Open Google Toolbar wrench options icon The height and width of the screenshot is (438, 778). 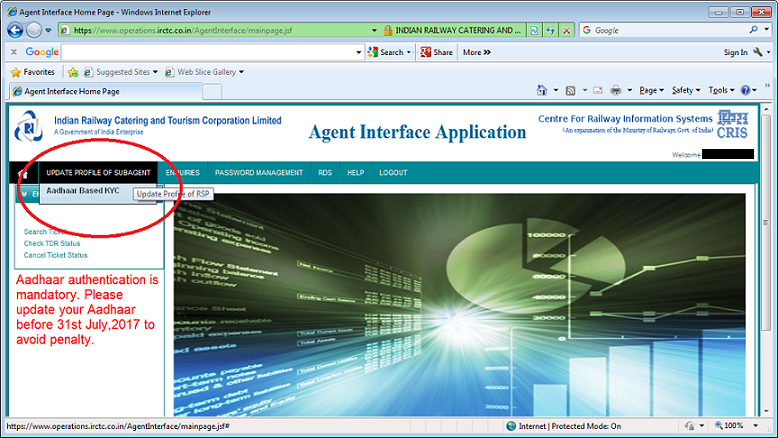pyautogui.click(x=758, y=52)
